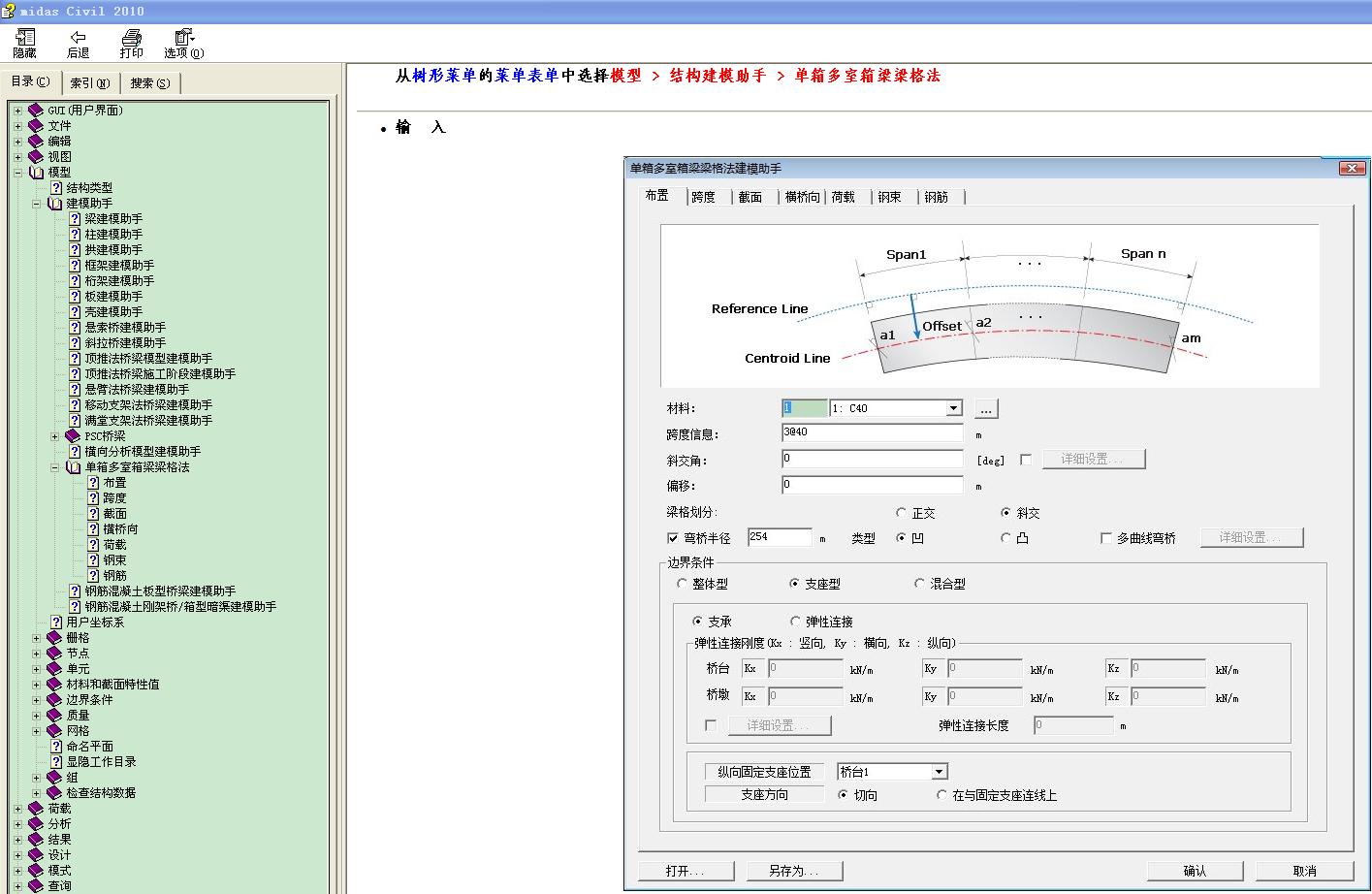
Task: Click the 打印 (Print) toolbar icon
Action: click(x=132, y=37)
